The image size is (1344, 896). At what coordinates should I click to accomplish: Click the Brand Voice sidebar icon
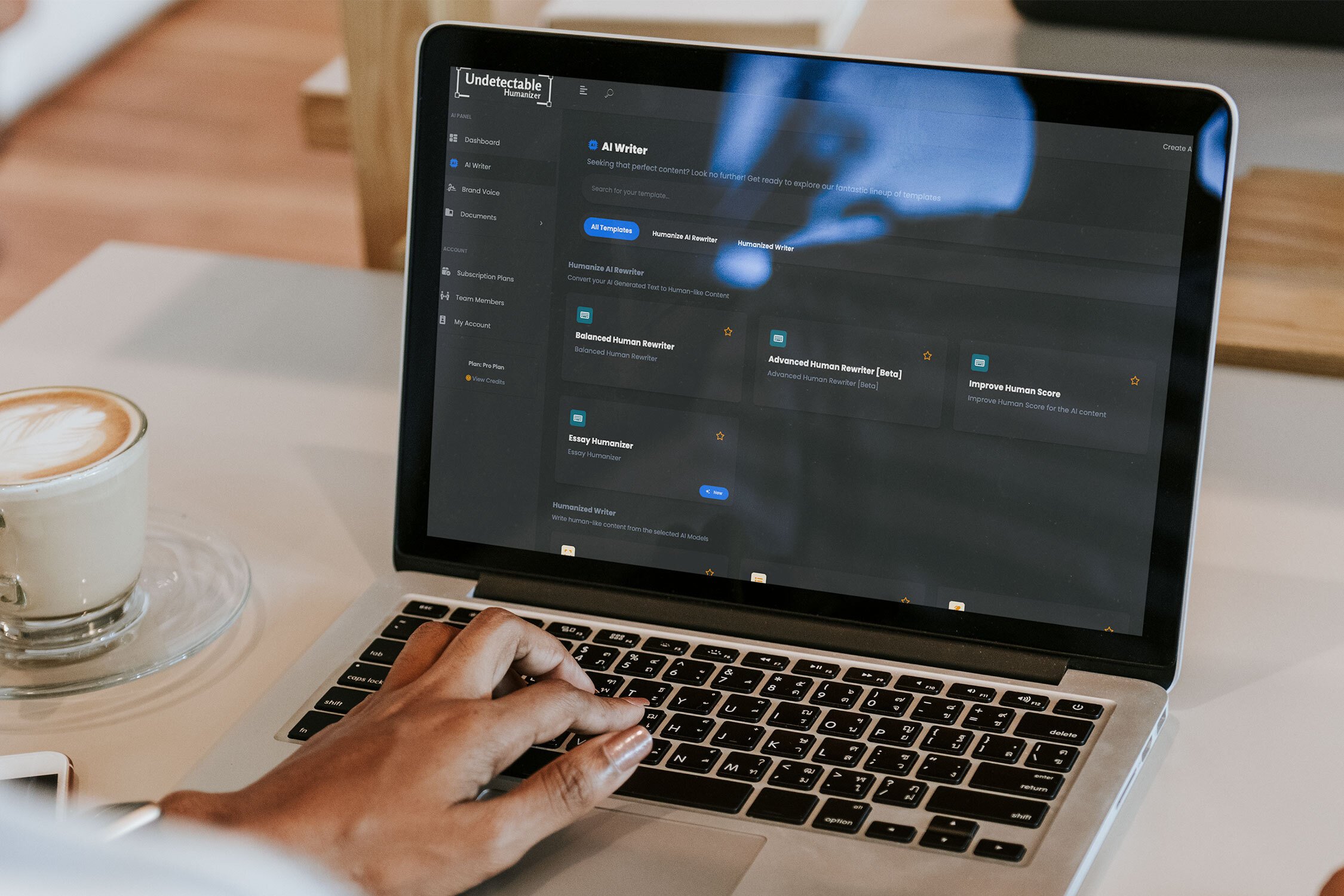click(x=450, y=191)
